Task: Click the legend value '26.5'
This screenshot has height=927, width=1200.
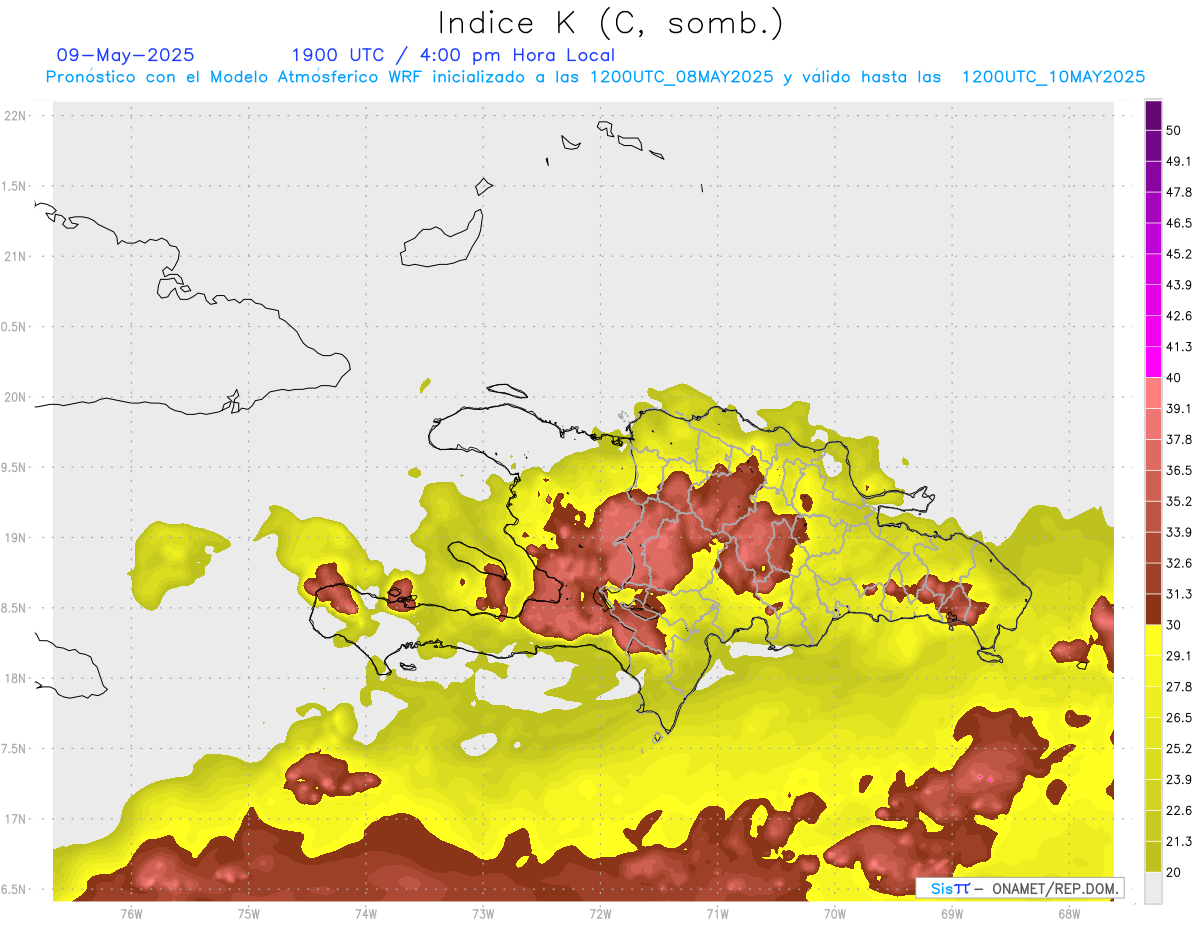Action: click(1178, 718)
